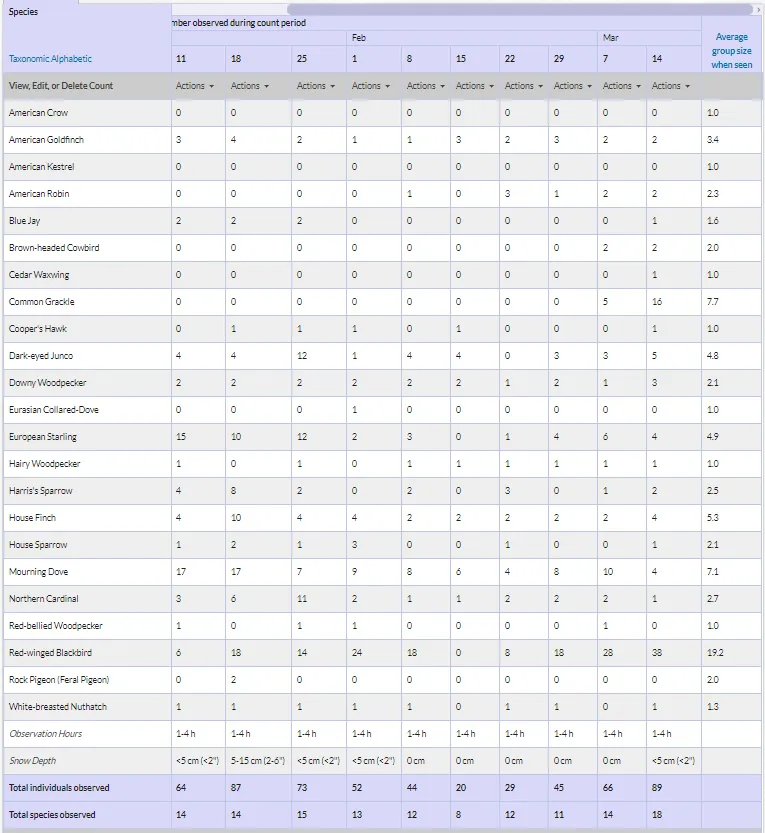This screenshot has width=765, height=833.
Task: Click the 5-15 cm (2-6") snow depth cell
Action: click(x=258, y=761)
